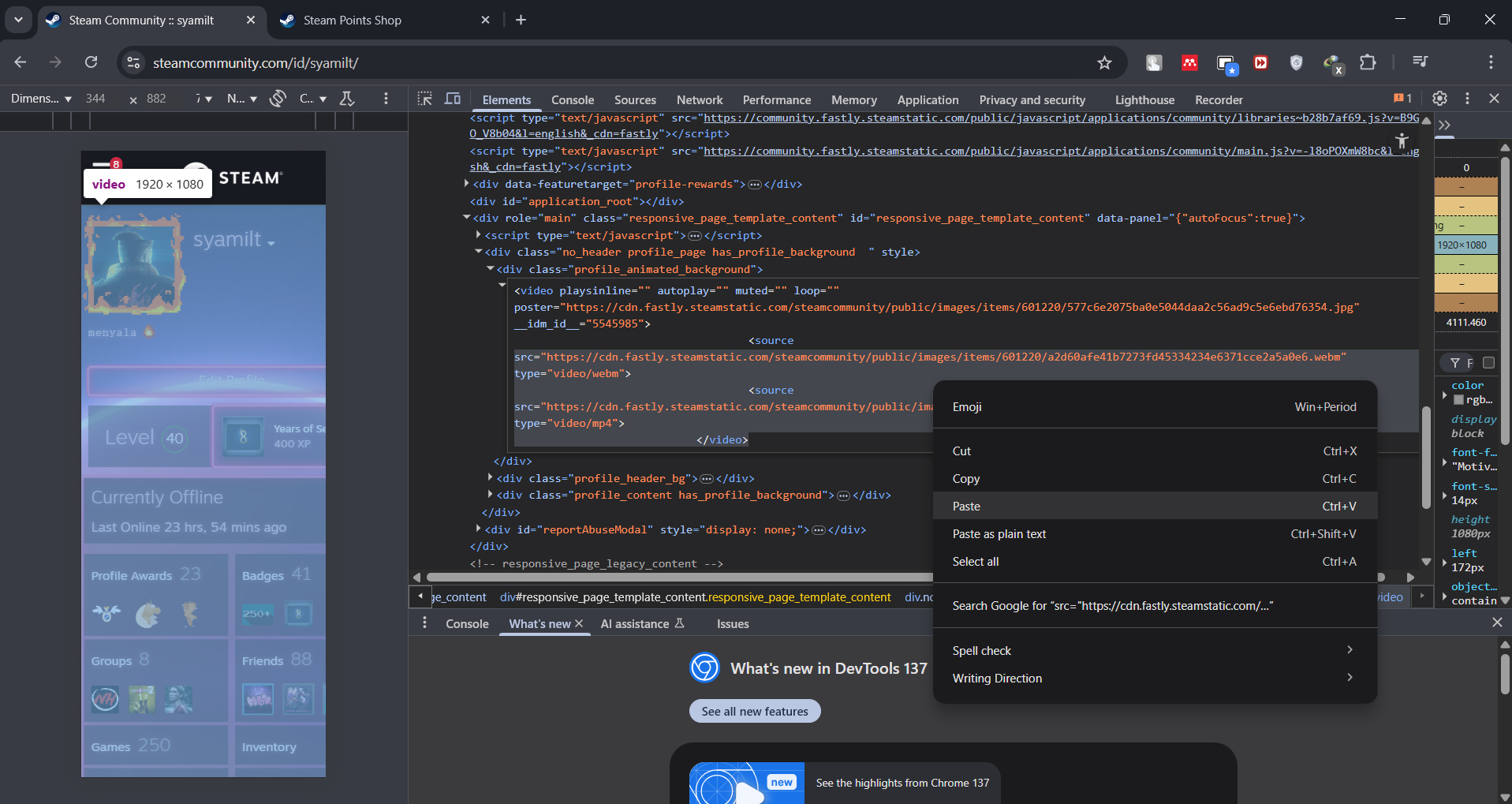This screenshot has width=1512, height=804.
Task: Open the browser Extensions puzzle icon
Action: point(1368,62)
